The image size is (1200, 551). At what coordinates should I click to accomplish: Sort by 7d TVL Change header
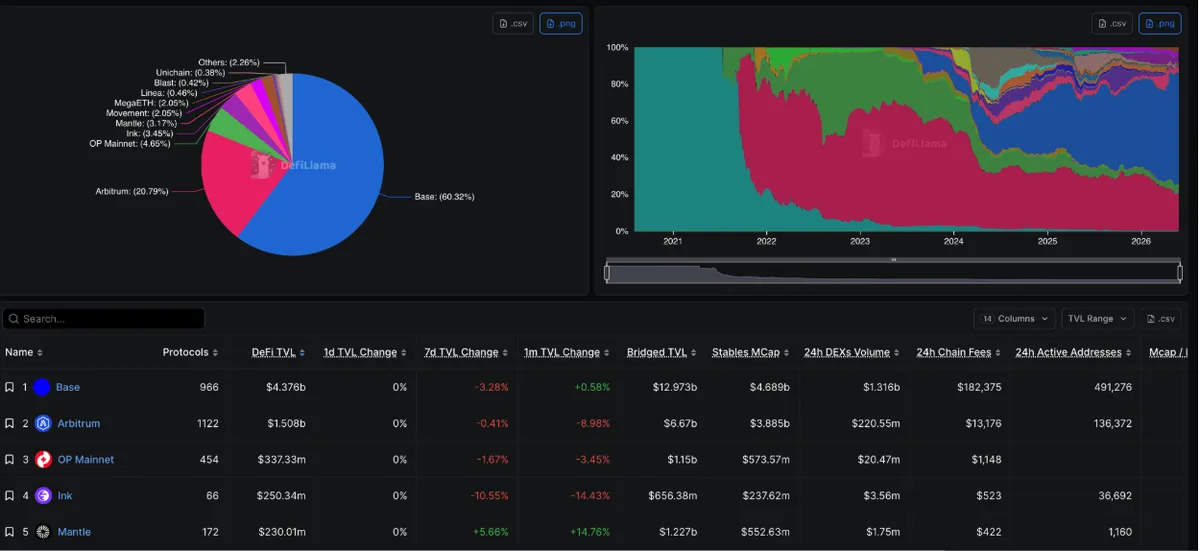467,352
